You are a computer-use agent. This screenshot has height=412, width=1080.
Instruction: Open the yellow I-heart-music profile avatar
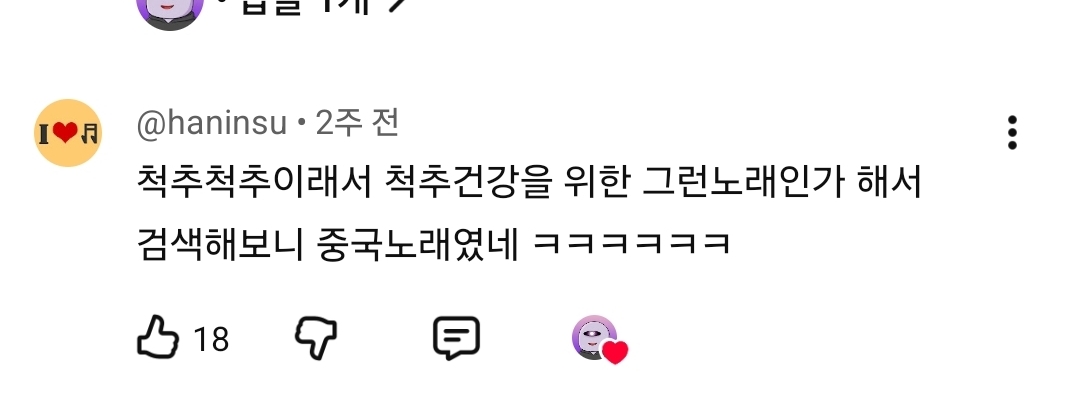(68, 132)
